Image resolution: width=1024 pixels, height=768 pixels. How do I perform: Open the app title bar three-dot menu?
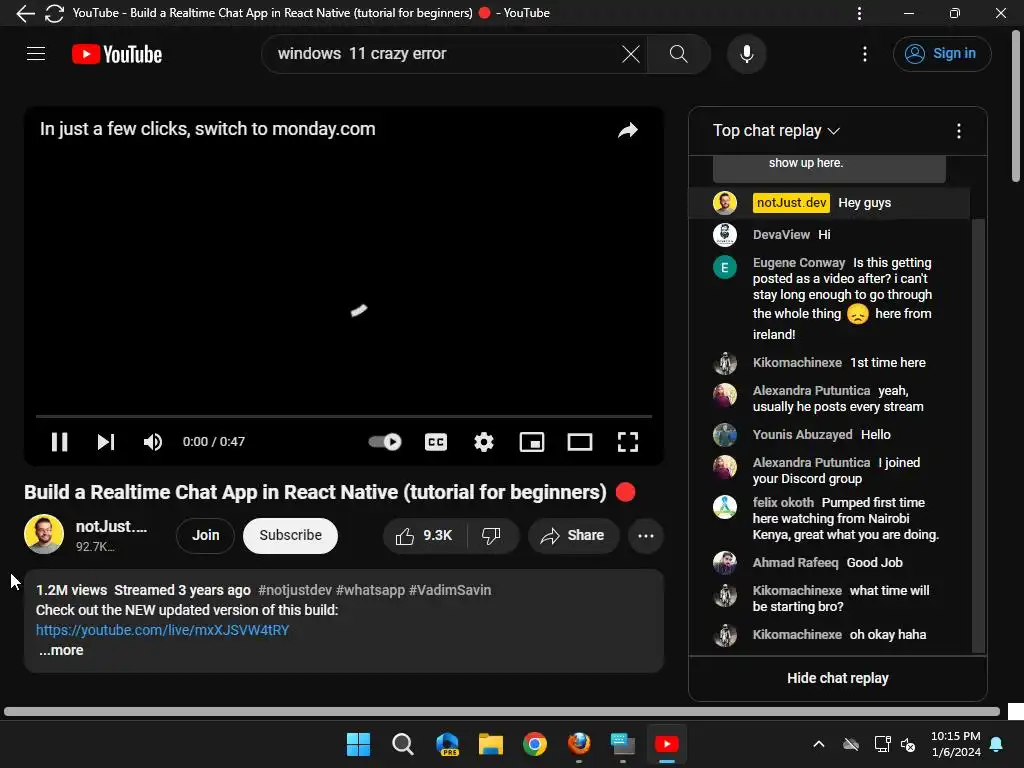point(859,13)
